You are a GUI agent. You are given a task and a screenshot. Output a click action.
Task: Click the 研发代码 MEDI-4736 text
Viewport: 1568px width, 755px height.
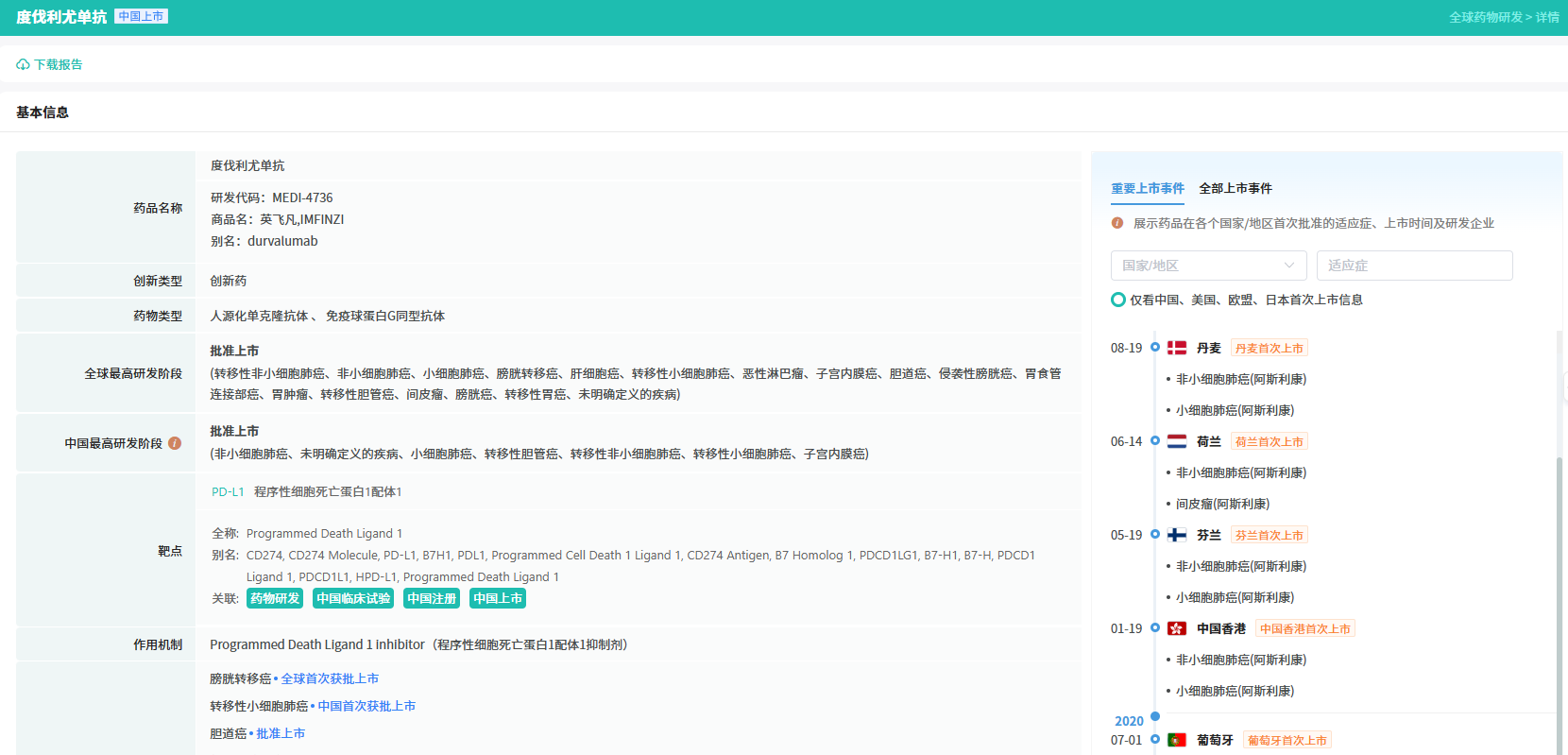pyautogui.click(x=272, y=197)
